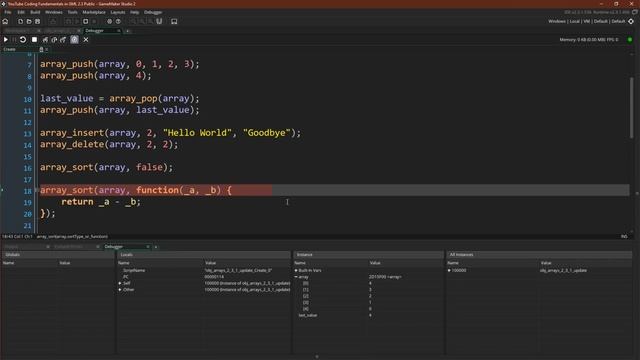The height and width of the screenshot is (360, 640).
Task: Expand Built-in Vars in Instance panel
Action: click(x=296, y=271)
